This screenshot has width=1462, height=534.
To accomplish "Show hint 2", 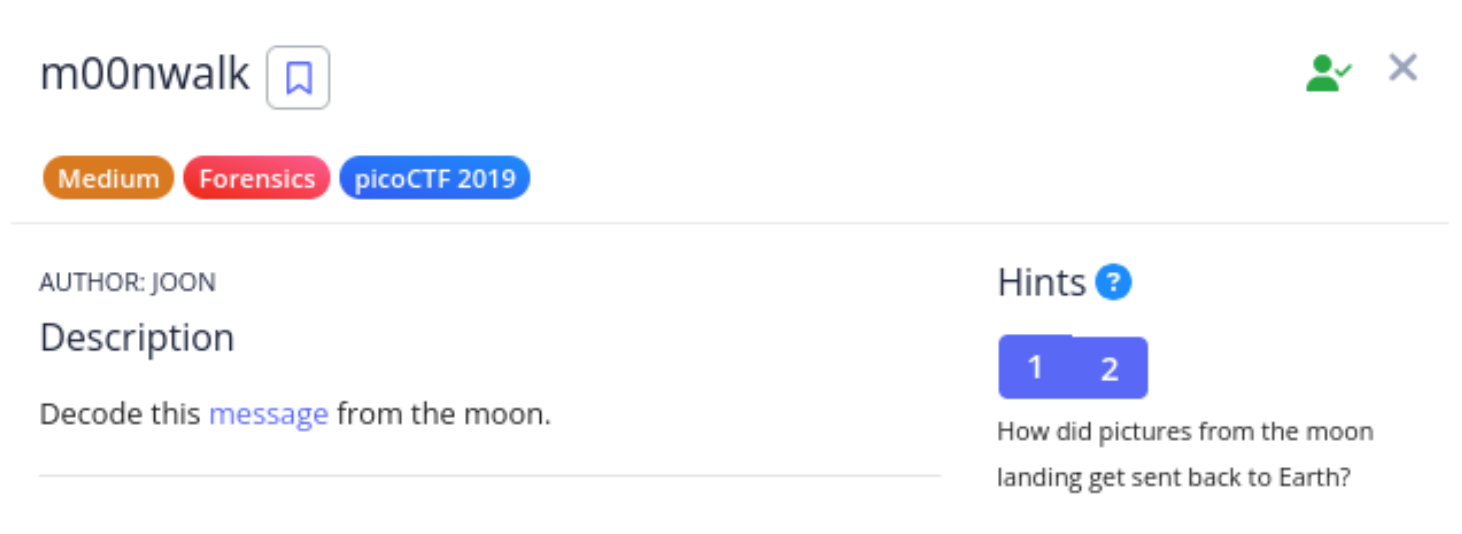I will tap(1110, 368).
